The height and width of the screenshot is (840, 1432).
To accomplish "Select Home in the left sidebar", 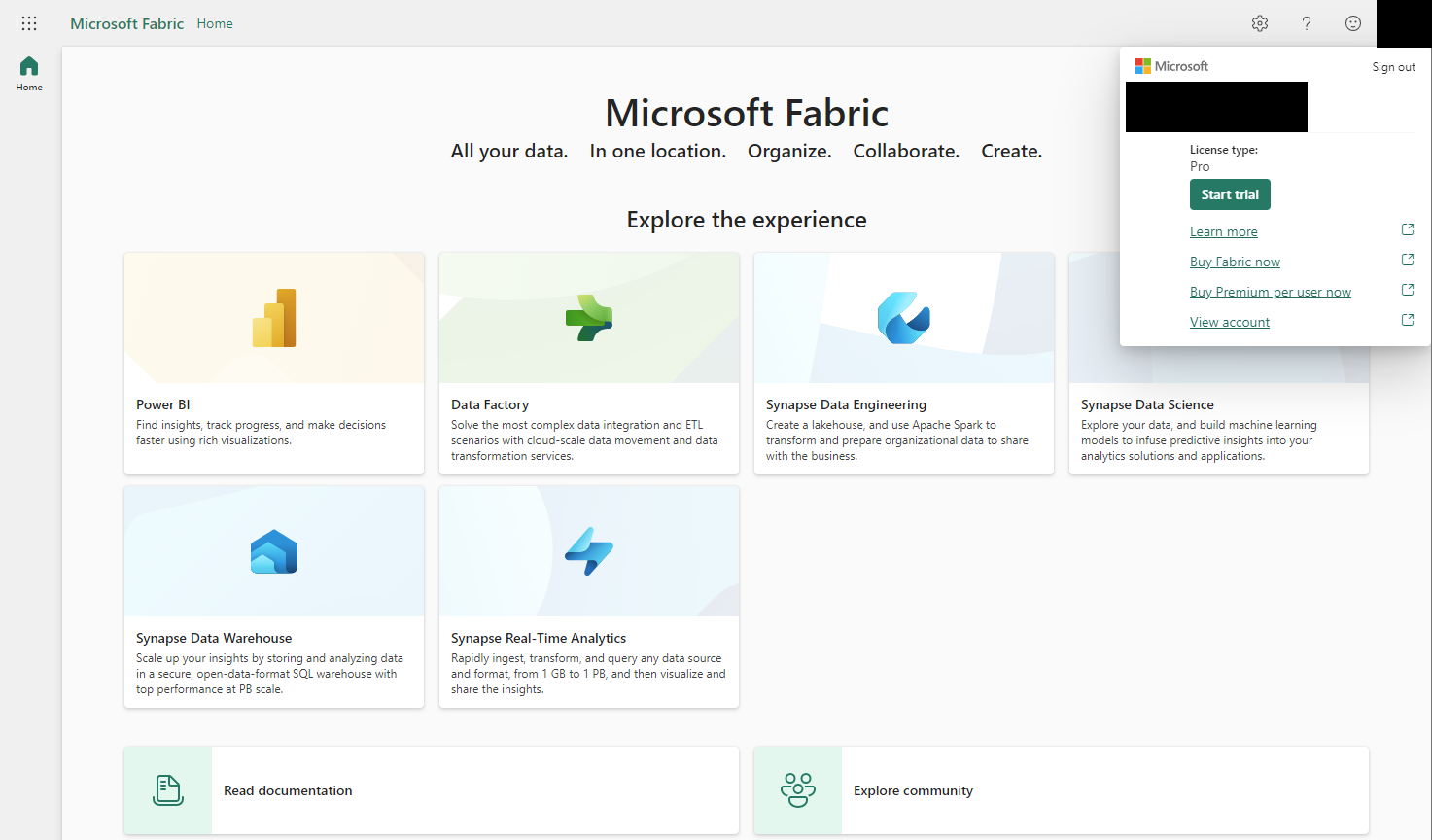I will tap(29, 73).
